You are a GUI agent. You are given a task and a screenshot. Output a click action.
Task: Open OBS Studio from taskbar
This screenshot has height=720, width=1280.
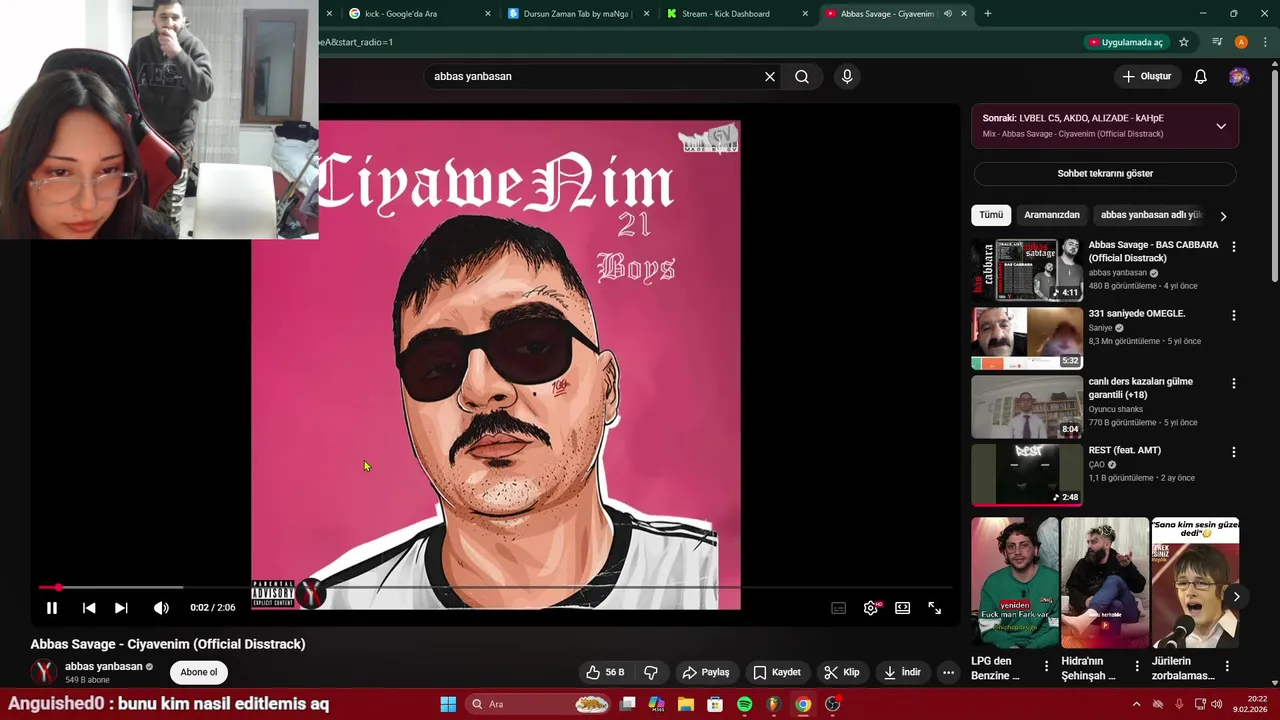(x=832, y=704)
